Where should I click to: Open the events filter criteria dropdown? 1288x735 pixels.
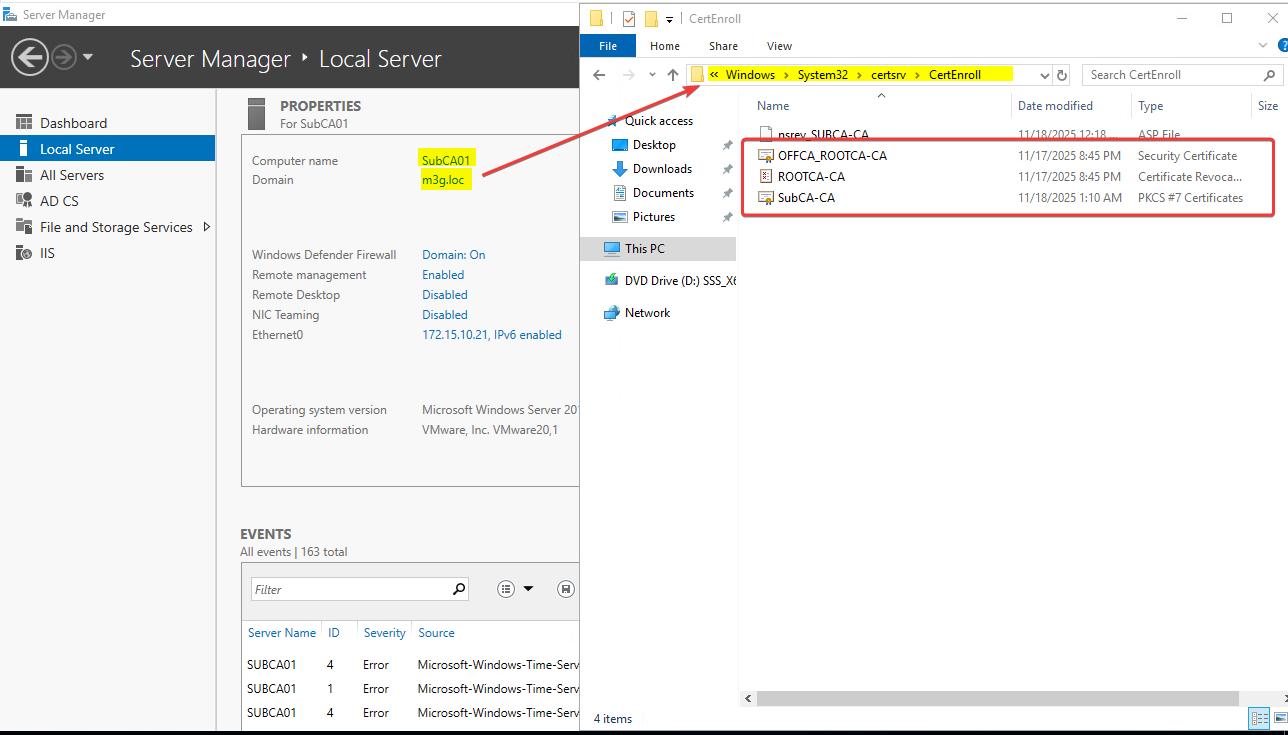click(516, 589)
